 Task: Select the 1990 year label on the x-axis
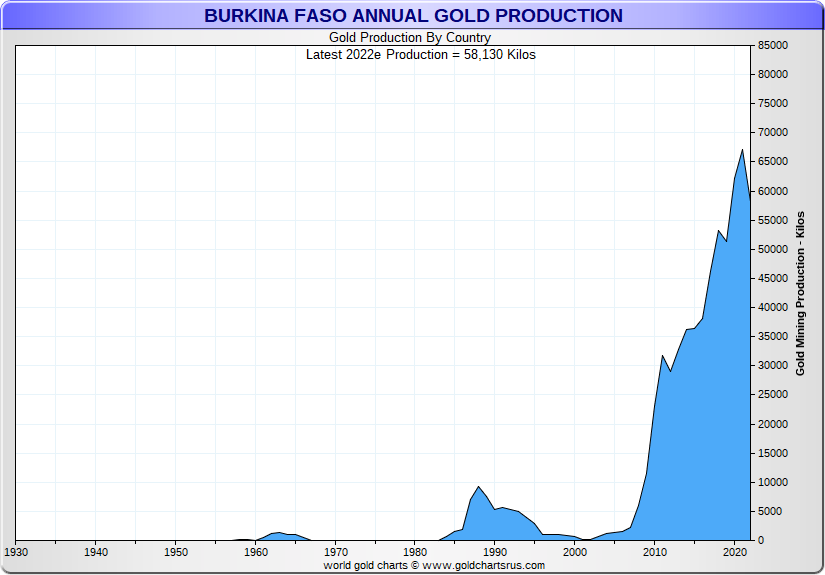[x=496, y=552]
